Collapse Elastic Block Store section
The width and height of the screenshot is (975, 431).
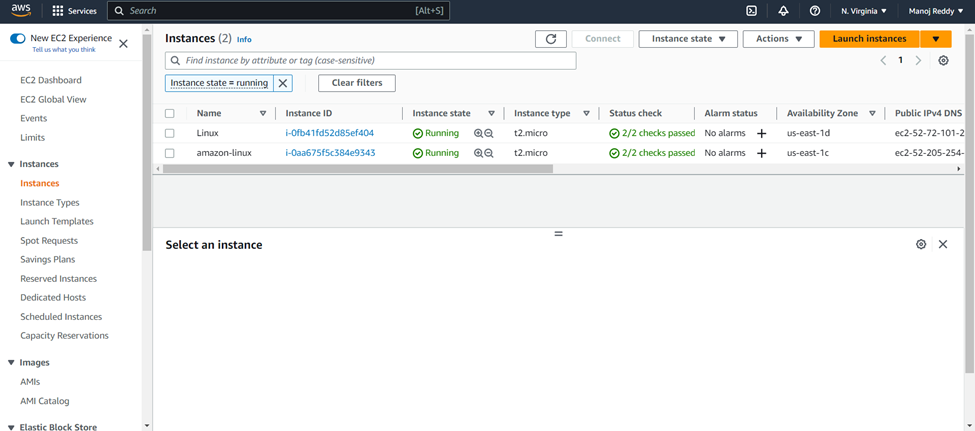(x=11, y=427)
